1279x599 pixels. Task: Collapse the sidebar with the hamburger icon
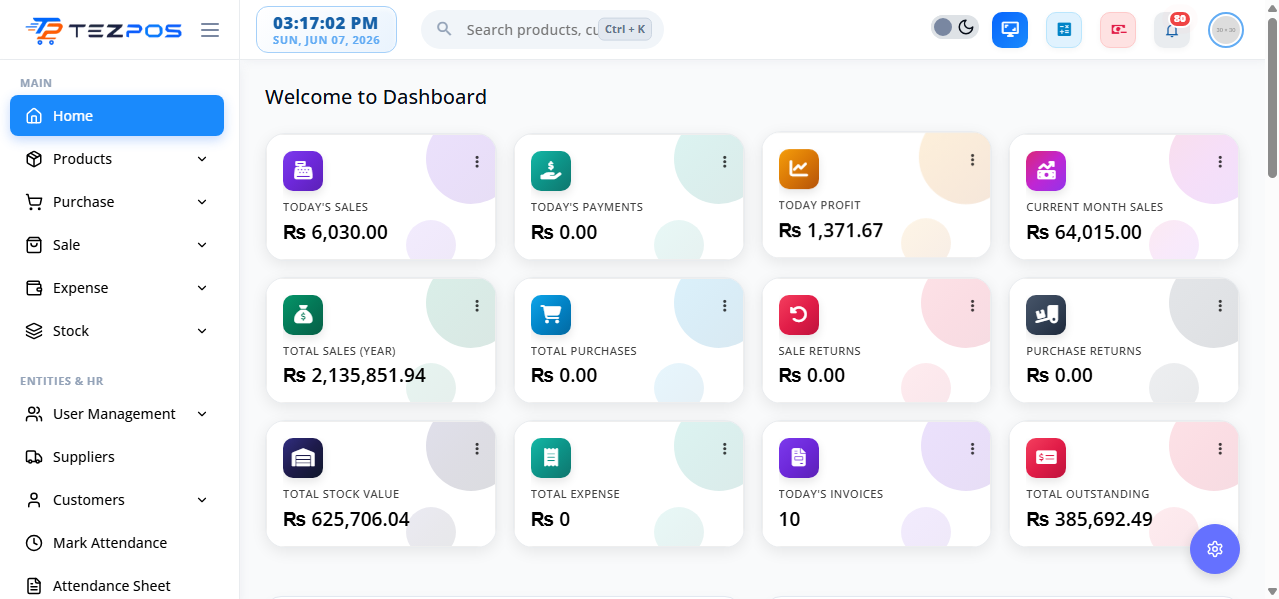[210, 30]
